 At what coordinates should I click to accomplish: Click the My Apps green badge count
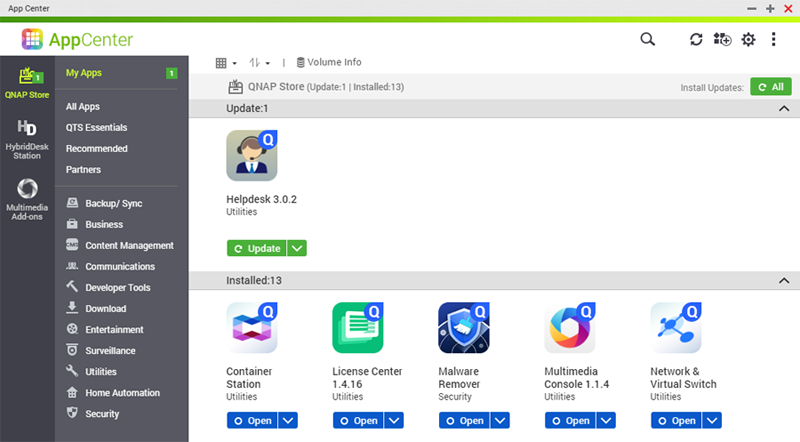[172, 73]
